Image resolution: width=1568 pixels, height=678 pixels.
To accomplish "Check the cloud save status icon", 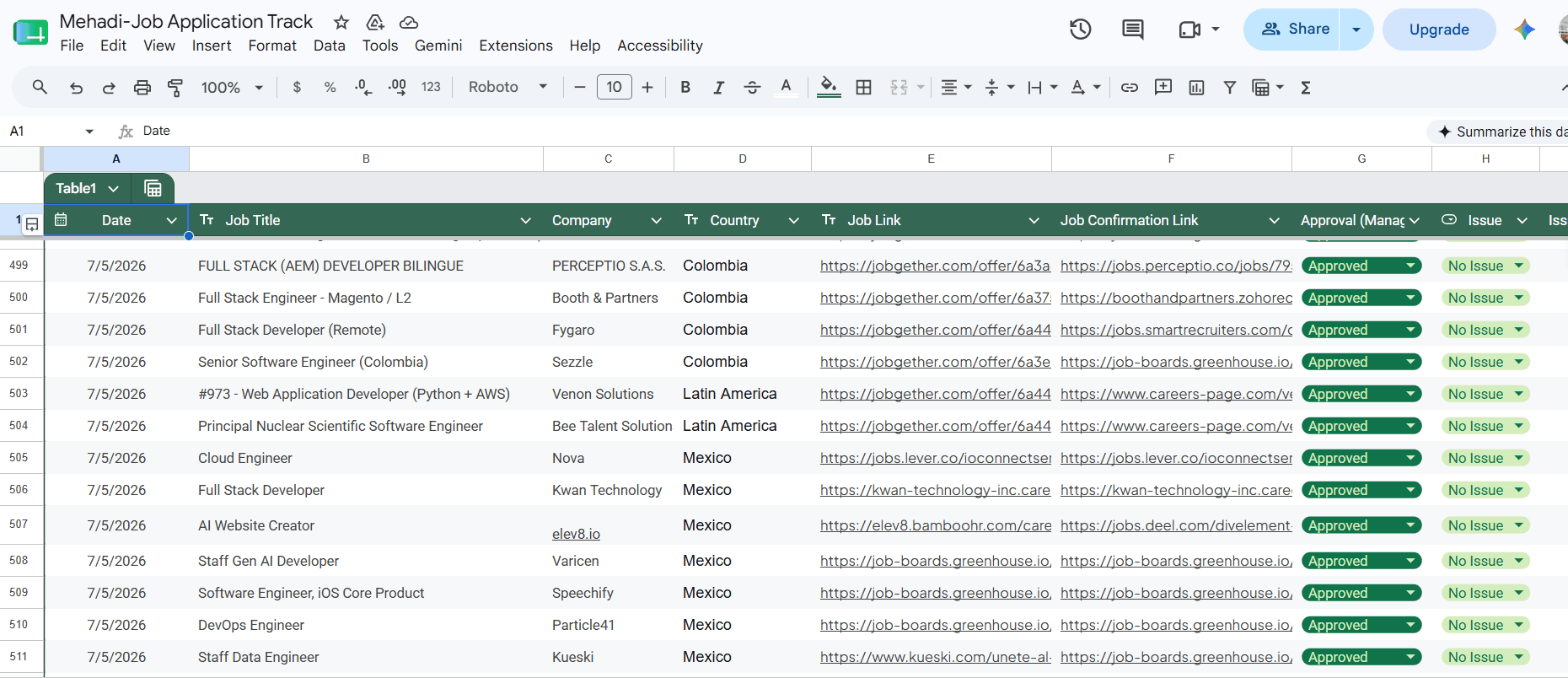I will click(409, 22).
